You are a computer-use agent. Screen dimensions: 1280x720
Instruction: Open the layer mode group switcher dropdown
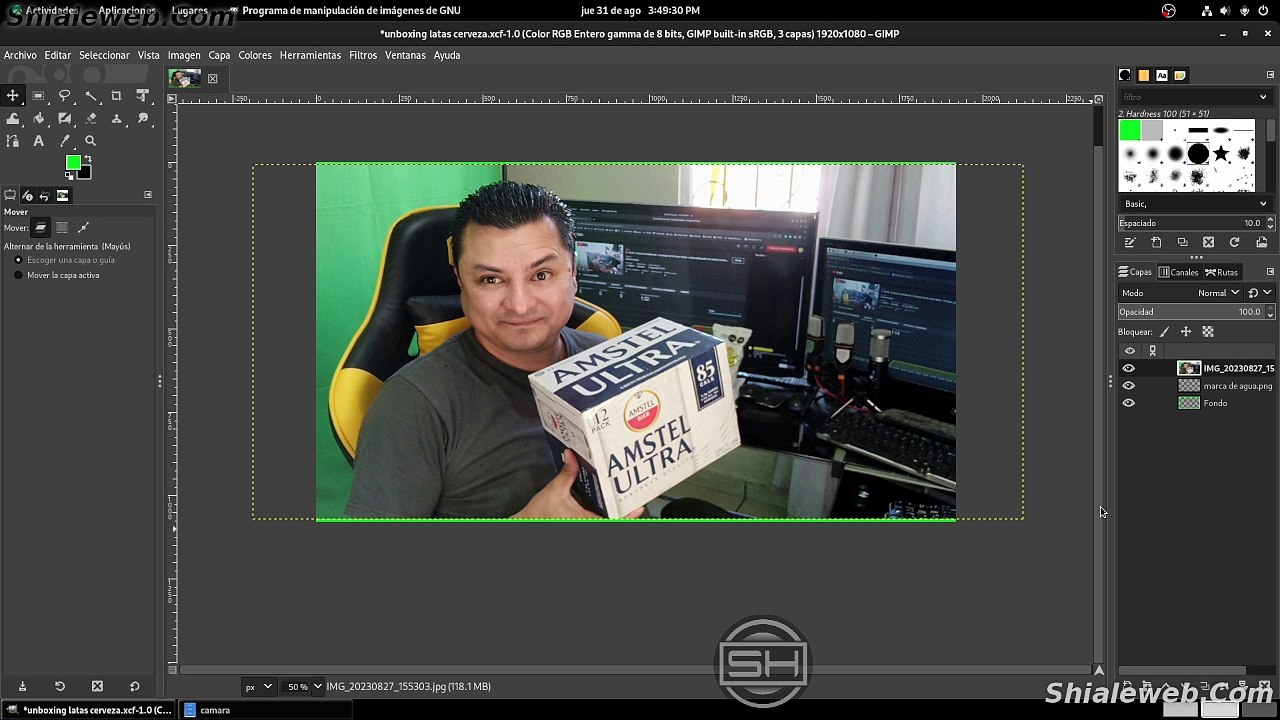coord(1260,293)
